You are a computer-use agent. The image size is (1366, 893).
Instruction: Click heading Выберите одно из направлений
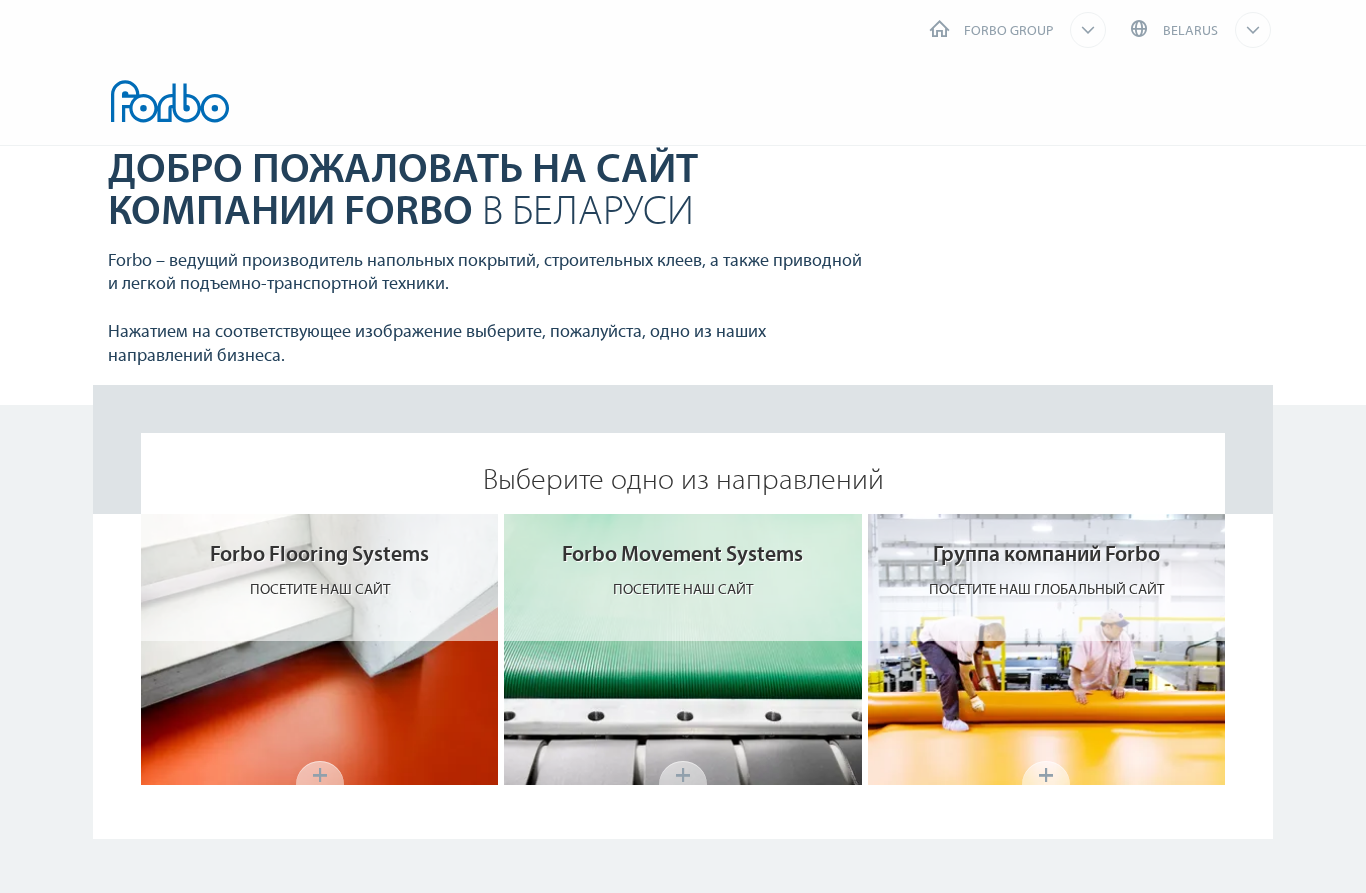pyautogui.click(x=683, y=479)
